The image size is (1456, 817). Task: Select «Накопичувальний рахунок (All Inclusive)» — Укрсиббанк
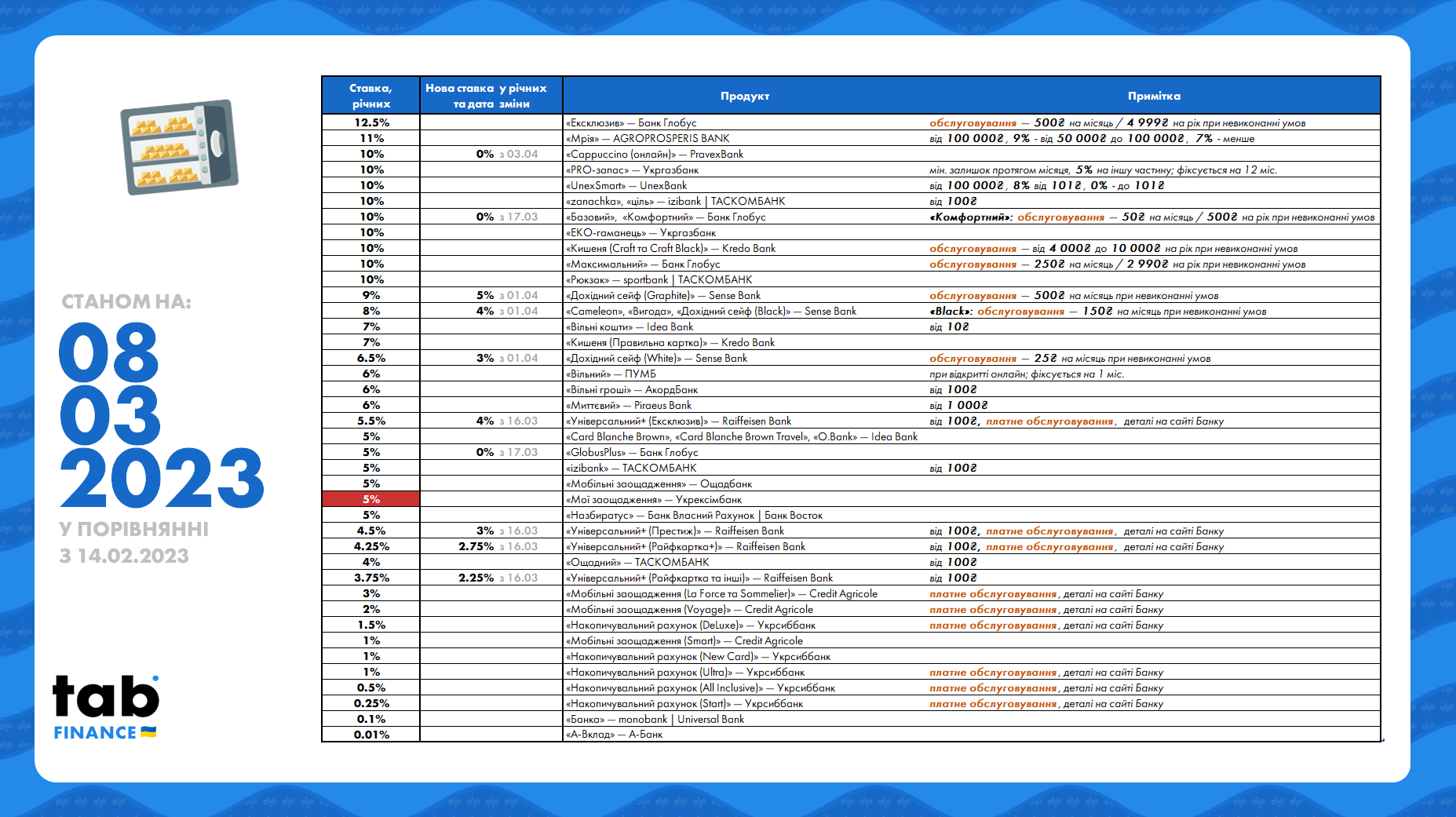(700, 688)
